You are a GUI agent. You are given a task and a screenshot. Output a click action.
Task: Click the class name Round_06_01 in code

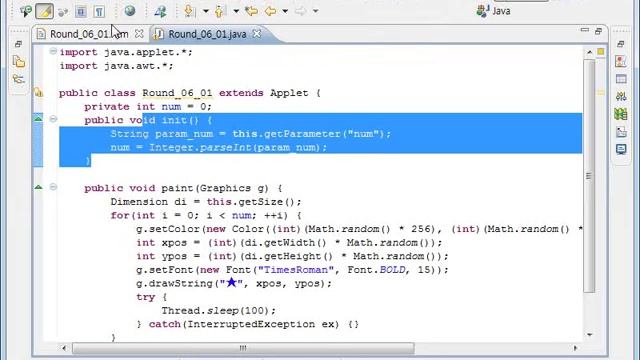click(x=177, y=93)
